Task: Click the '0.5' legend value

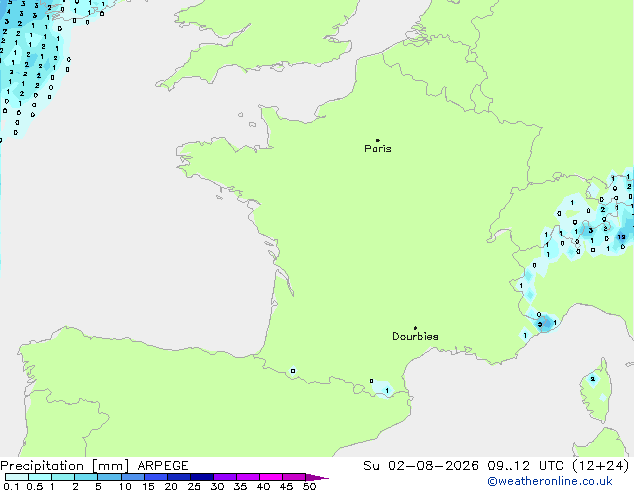Action: pyautogui.click(x=35, y=486)
